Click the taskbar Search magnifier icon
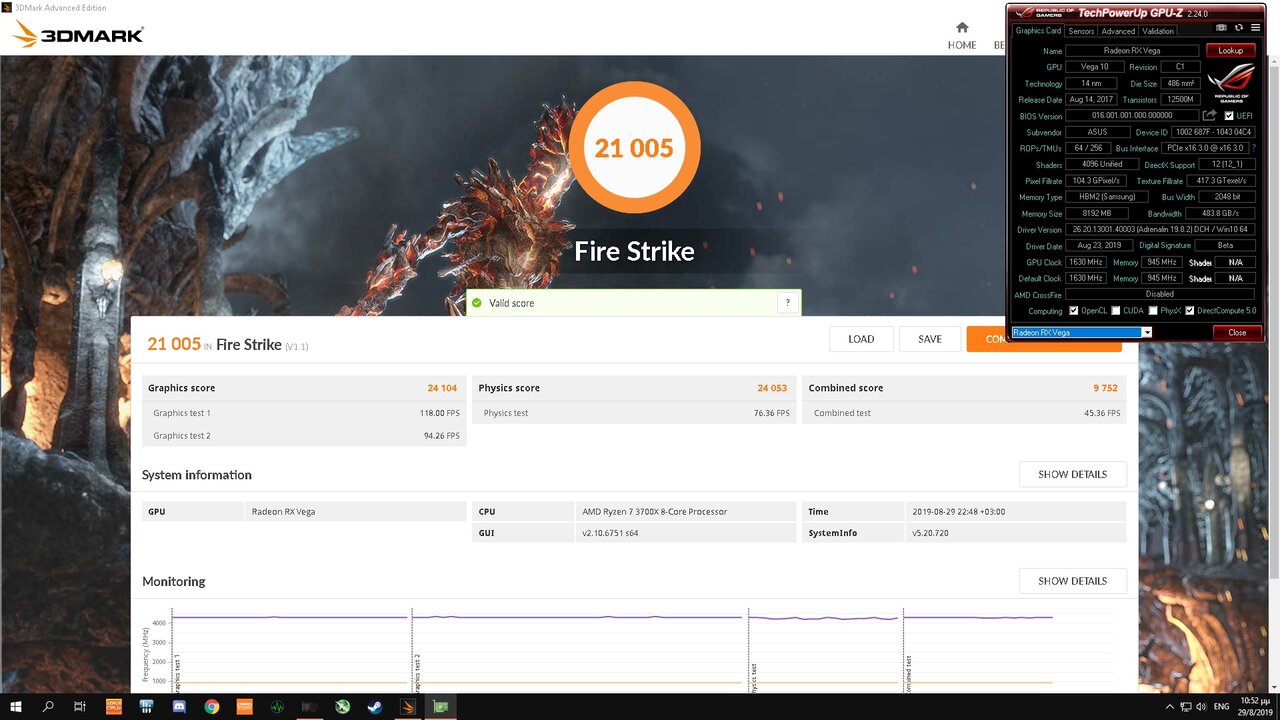The image size is (1280, 720). [48, 707]
